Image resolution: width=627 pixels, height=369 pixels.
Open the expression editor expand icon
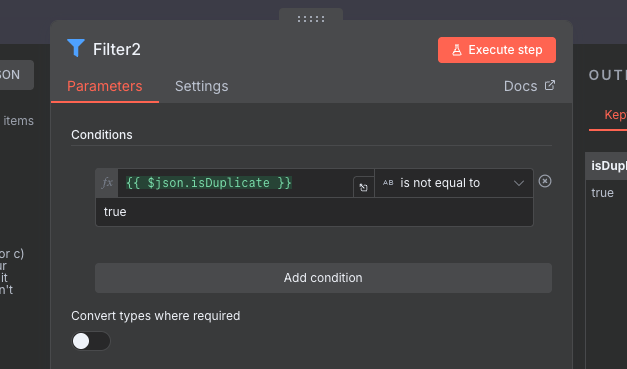(x=363, y=187)
